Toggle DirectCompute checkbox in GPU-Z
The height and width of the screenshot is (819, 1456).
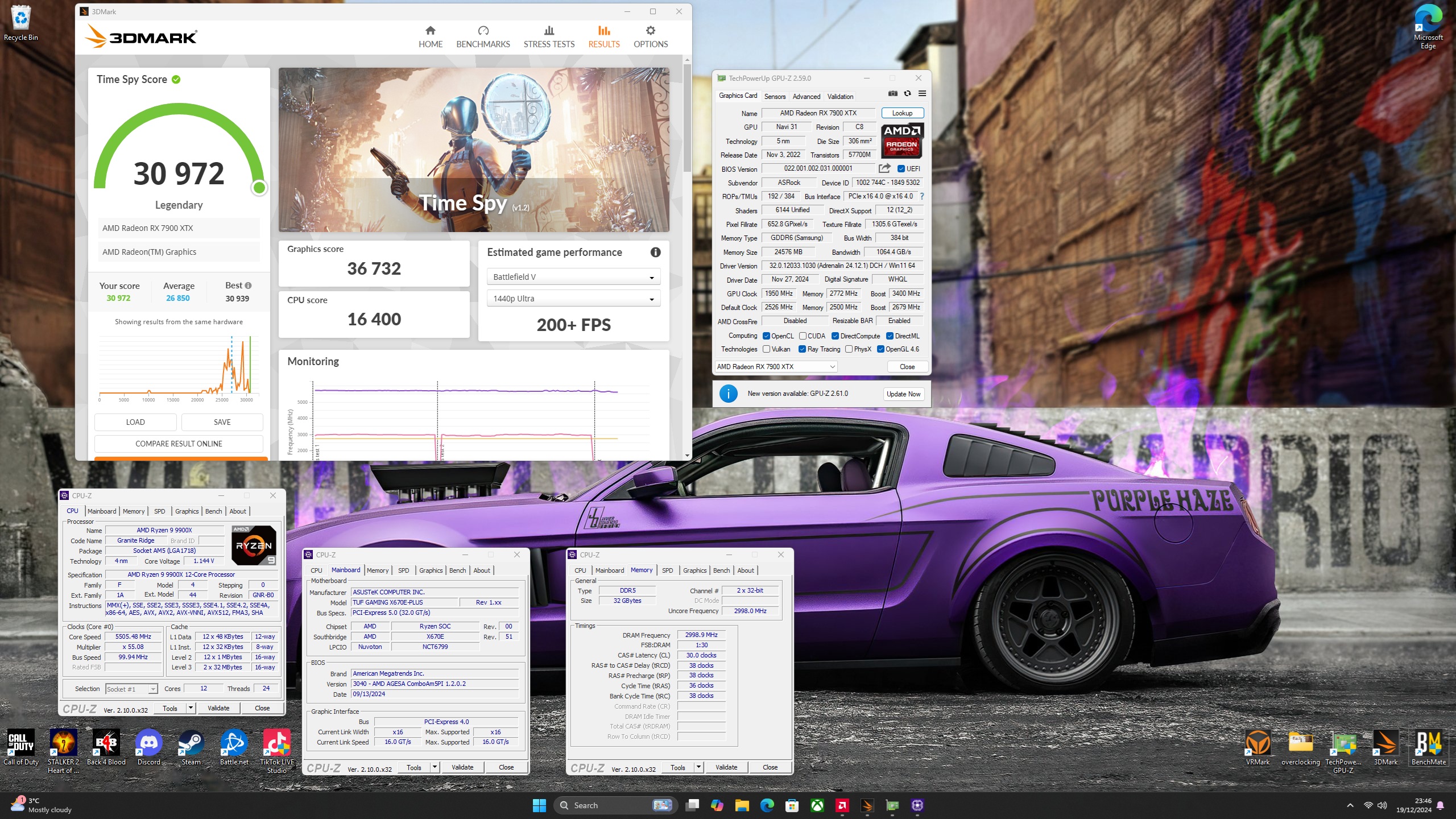835,336
